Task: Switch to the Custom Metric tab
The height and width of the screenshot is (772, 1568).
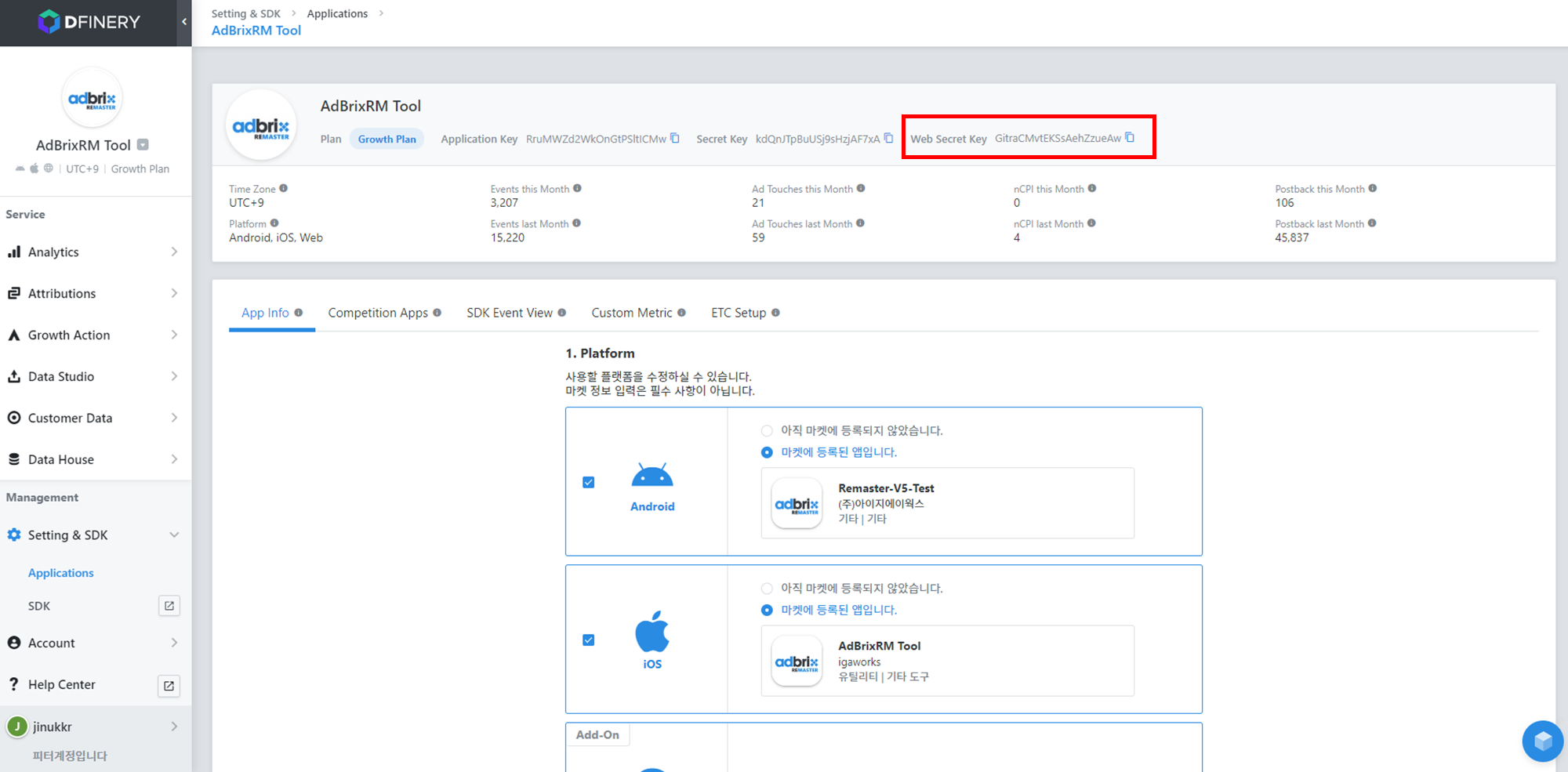Action: point(632,313)
